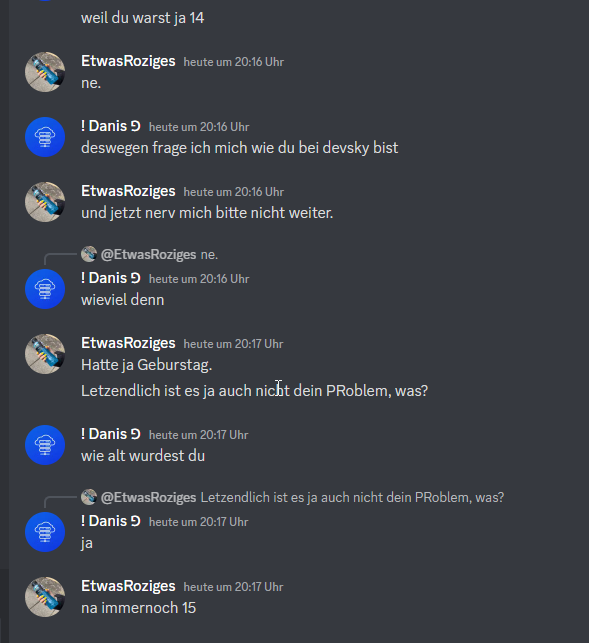Open EtwasRoziges username above 'ne.' message
Viewport: 589px width, 643px height.
point(128,61)
